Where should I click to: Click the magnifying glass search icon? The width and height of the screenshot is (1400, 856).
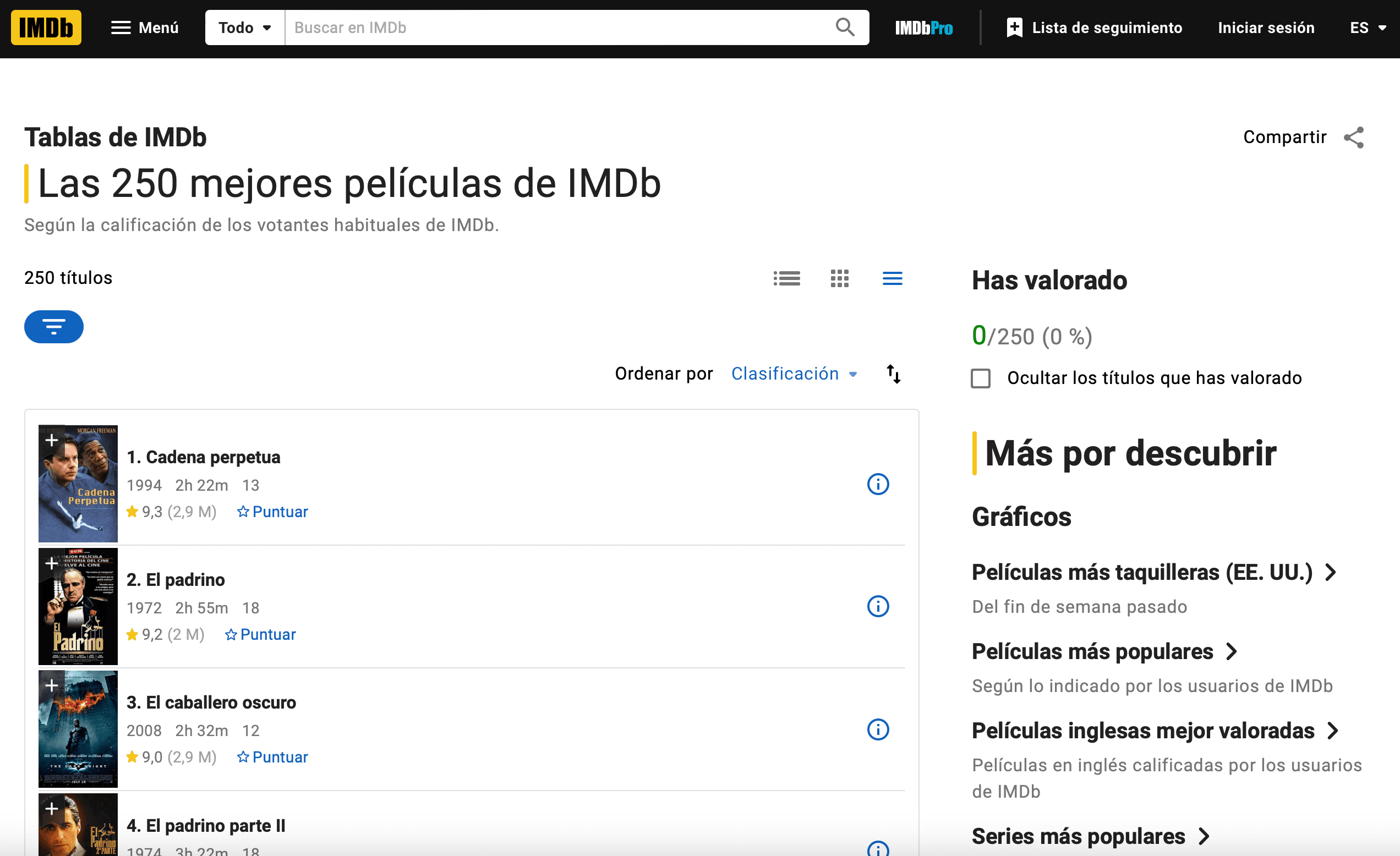(x=845, y=28)
